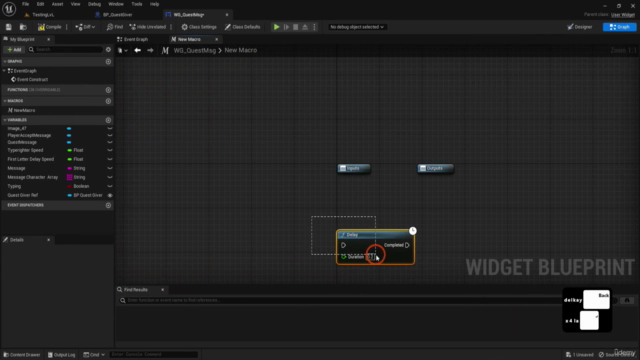Add new function plus icon
640x360 pixels.
[108, 90]
